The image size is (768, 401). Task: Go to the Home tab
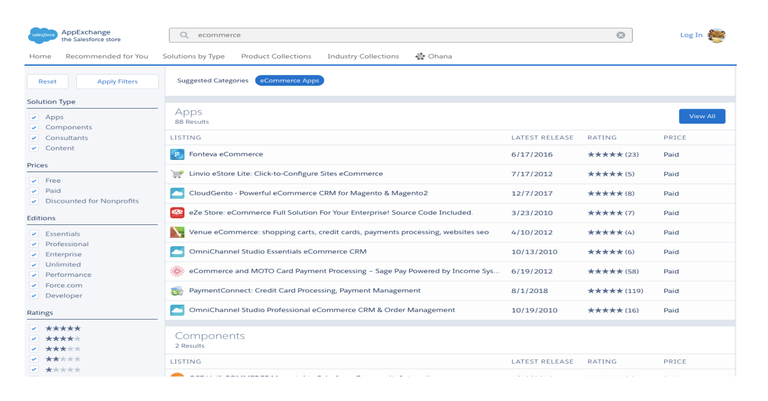coord(40,56)
